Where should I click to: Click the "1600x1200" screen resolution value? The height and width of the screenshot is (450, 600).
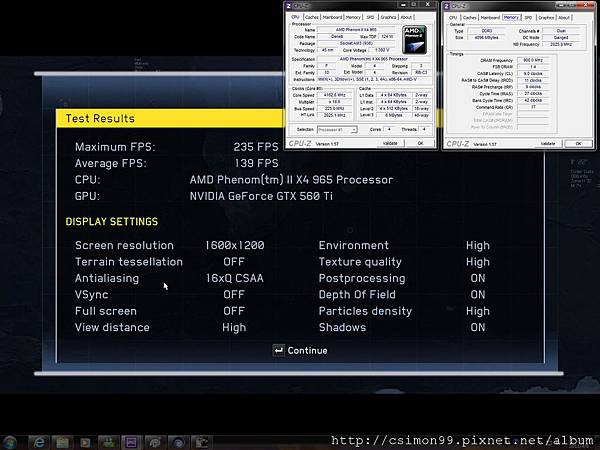pyautogui.click(x=235, y=245)
